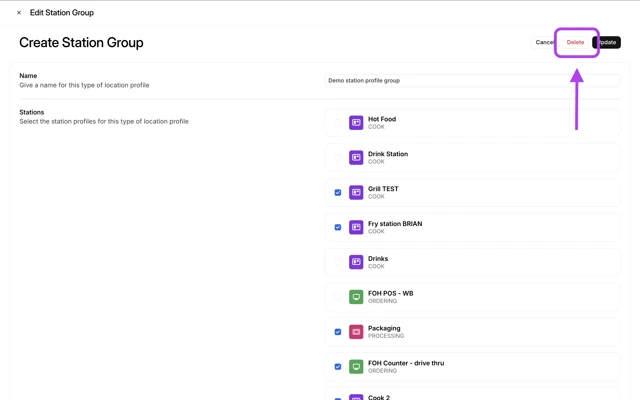Click the pink Packaging processing icon
Viewport: 640px width, 400px height.
click(356, 332)
